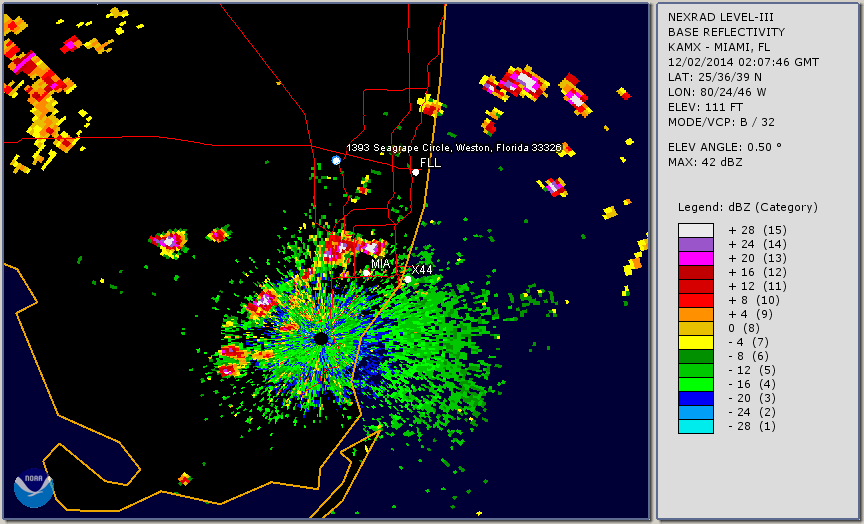Click the FLL map label
The width and height of the screenshot is (864, 524).
pyautogui.click(x=430, y=163)
